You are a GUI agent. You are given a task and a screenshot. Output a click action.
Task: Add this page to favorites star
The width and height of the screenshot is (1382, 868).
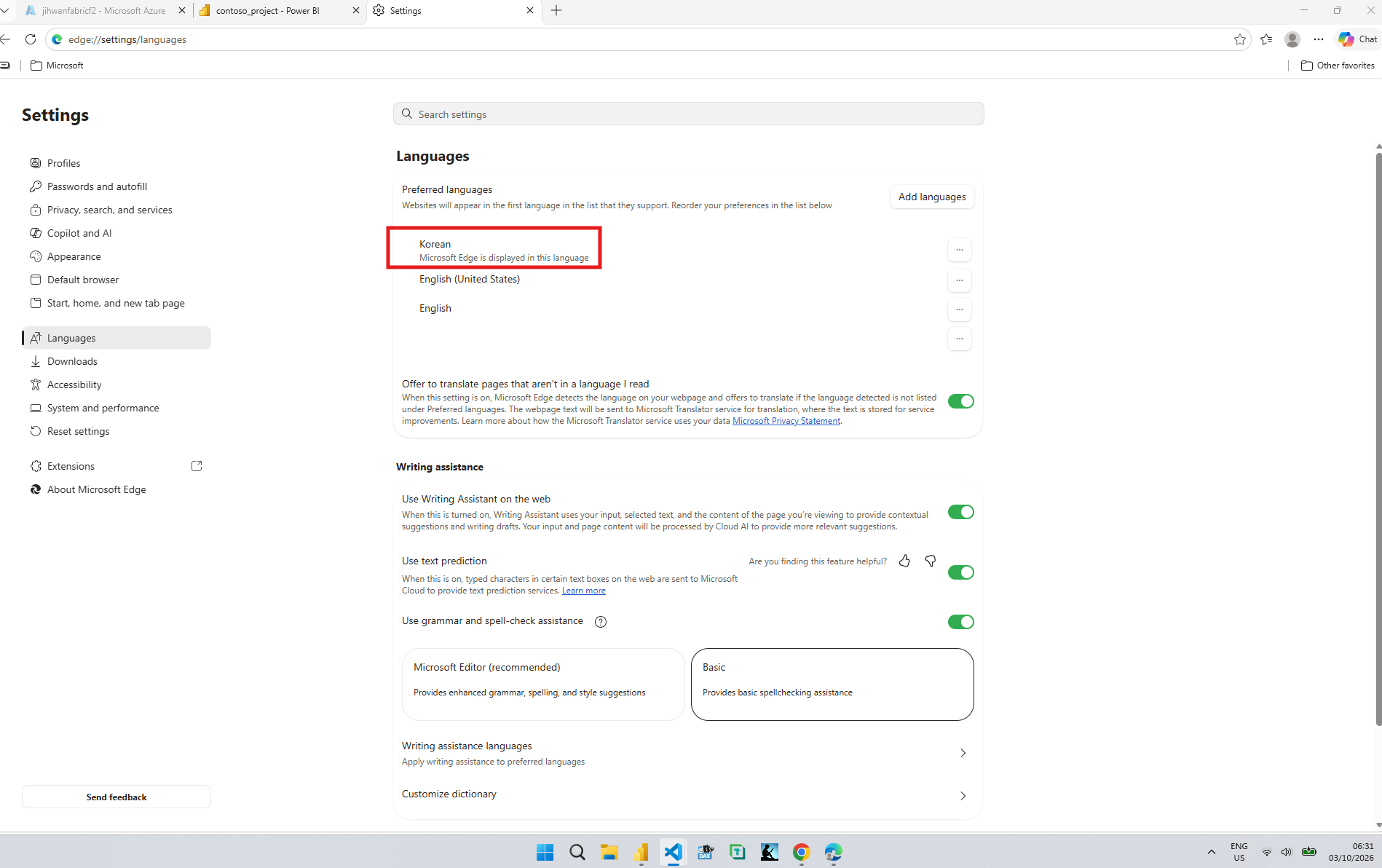pos(1240,39)
